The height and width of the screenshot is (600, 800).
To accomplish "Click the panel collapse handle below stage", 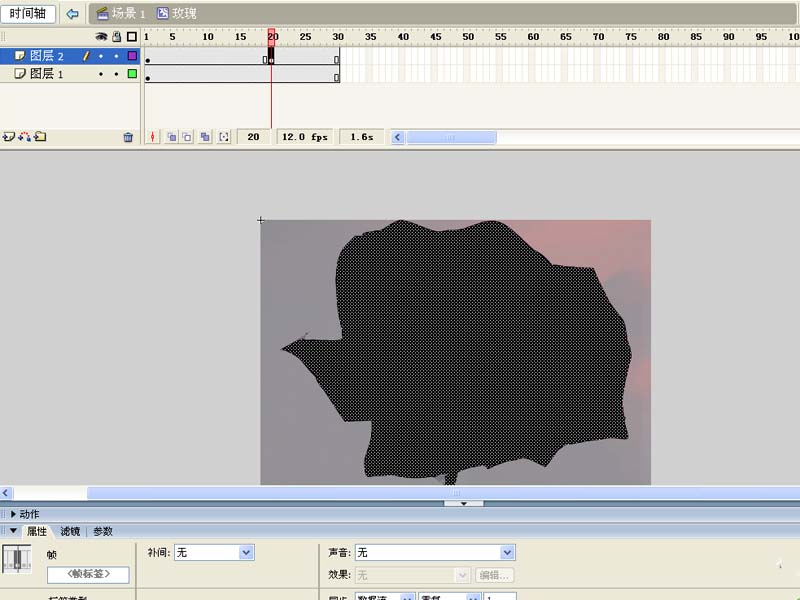I will coord(463,504).
